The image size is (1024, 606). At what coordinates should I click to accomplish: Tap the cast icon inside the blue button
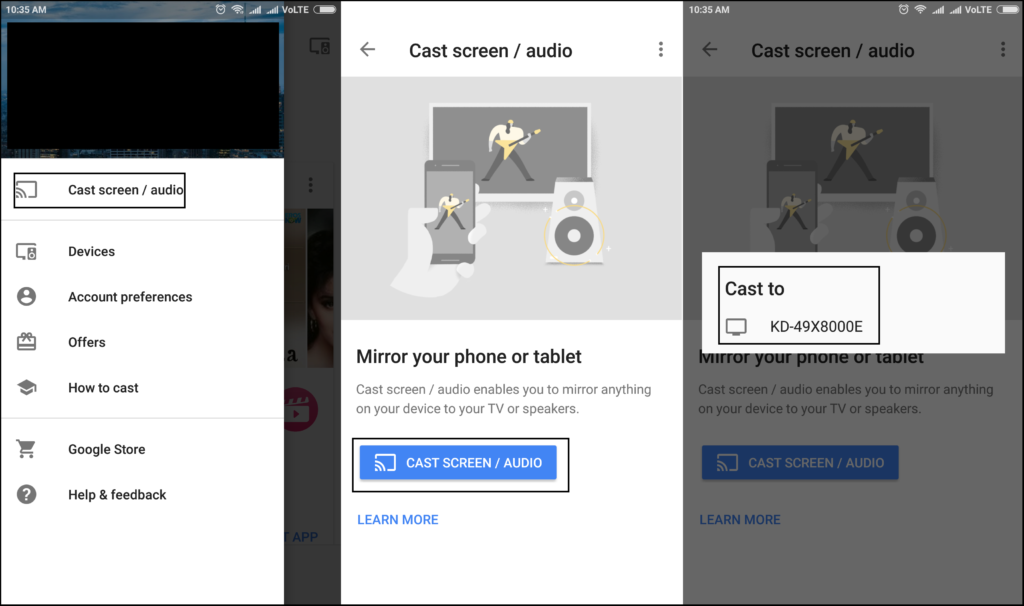(386, 462)
